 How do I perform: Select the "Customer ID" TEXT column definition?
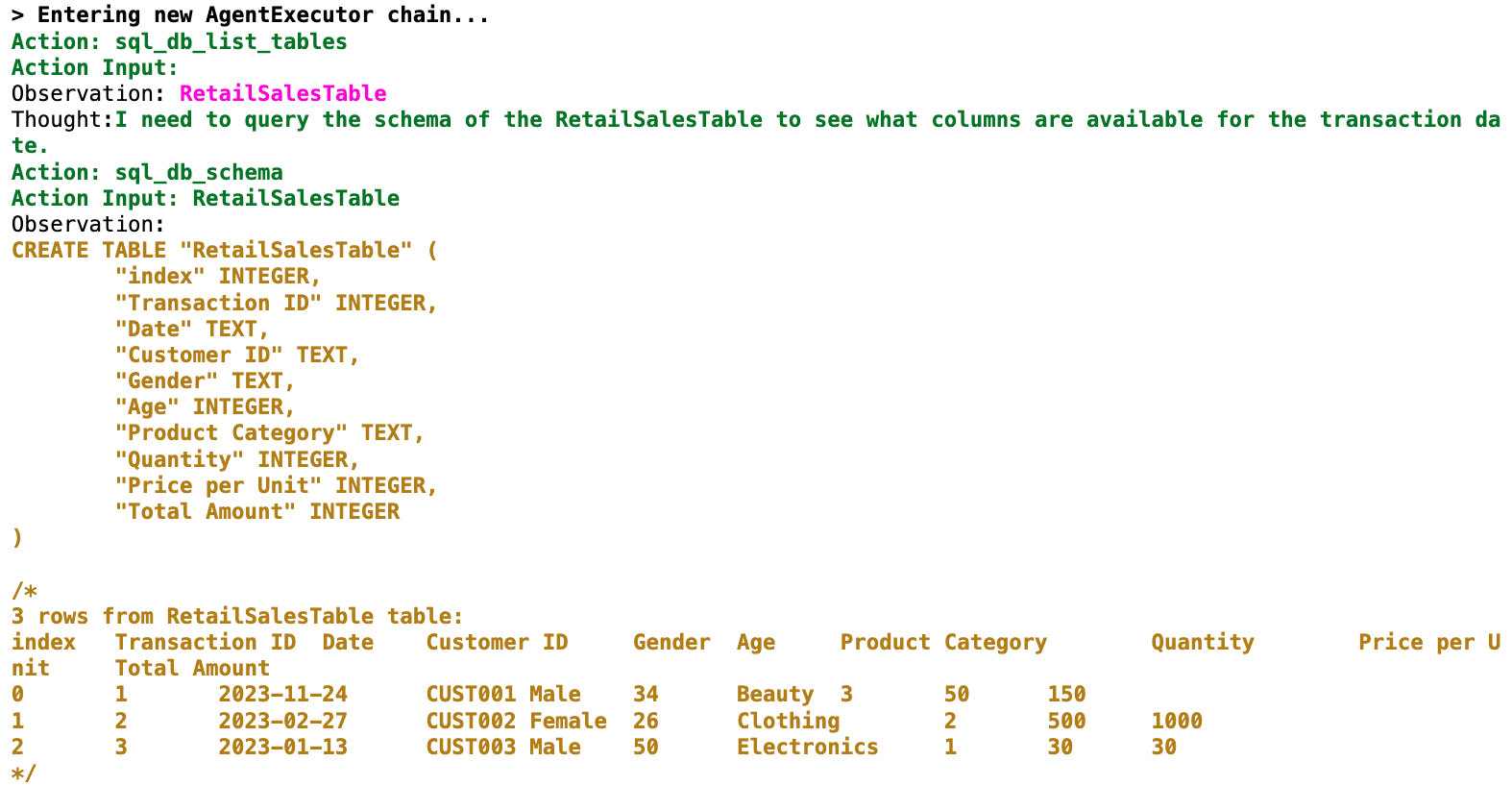click(236, 355)
